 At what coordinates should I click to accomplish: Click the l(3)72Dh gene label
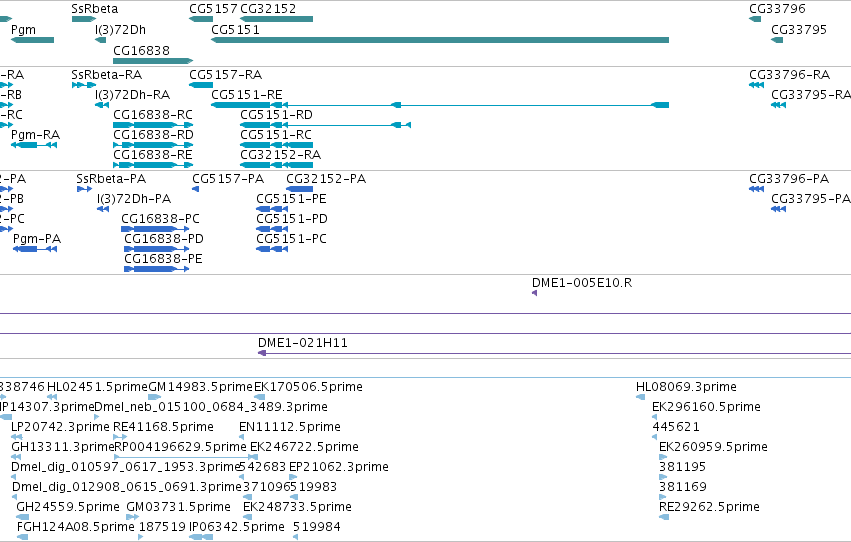click(120, 30)
